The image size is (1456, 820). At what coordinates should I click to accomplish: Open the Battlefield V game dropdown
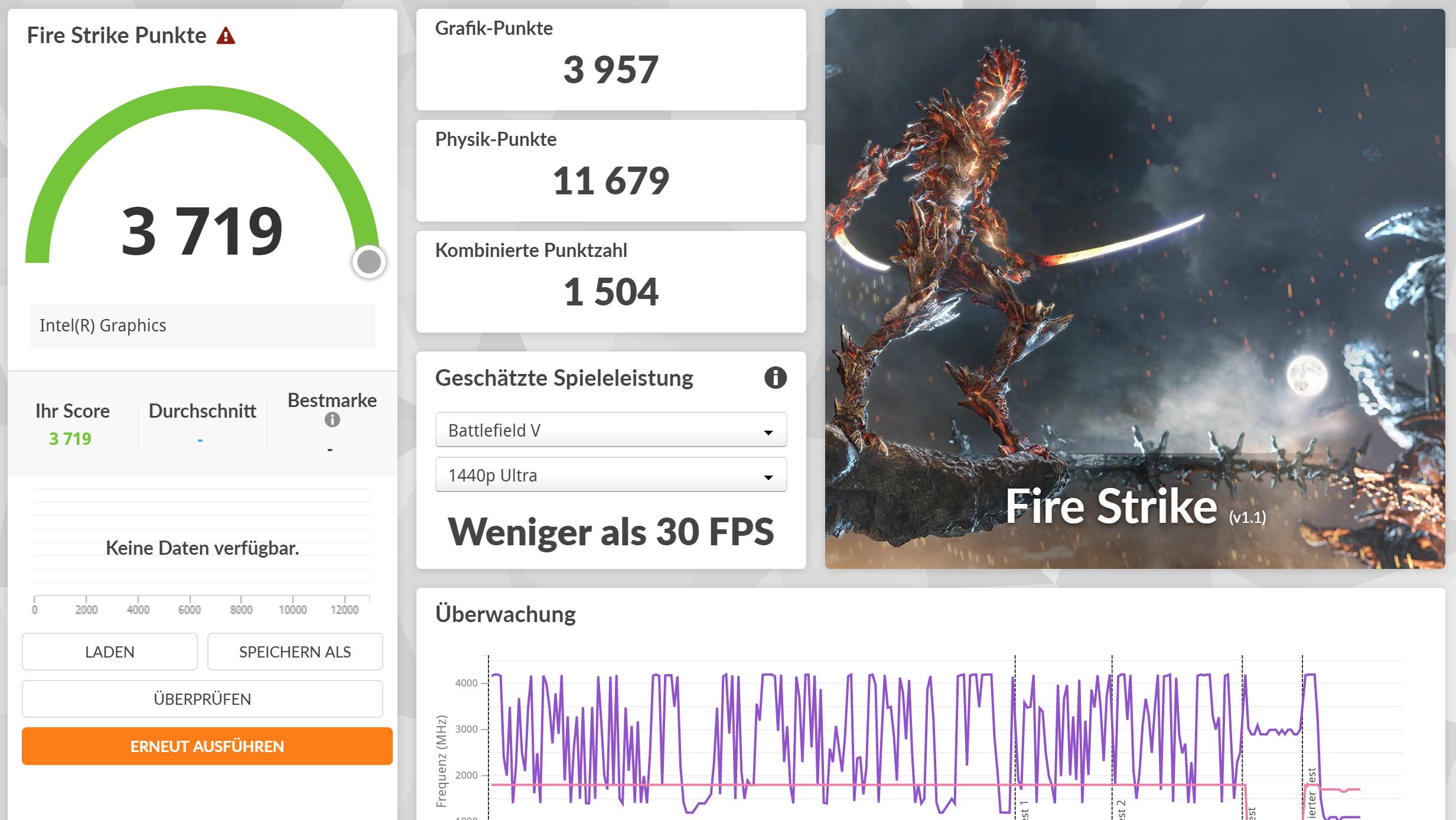pos(611,430)
